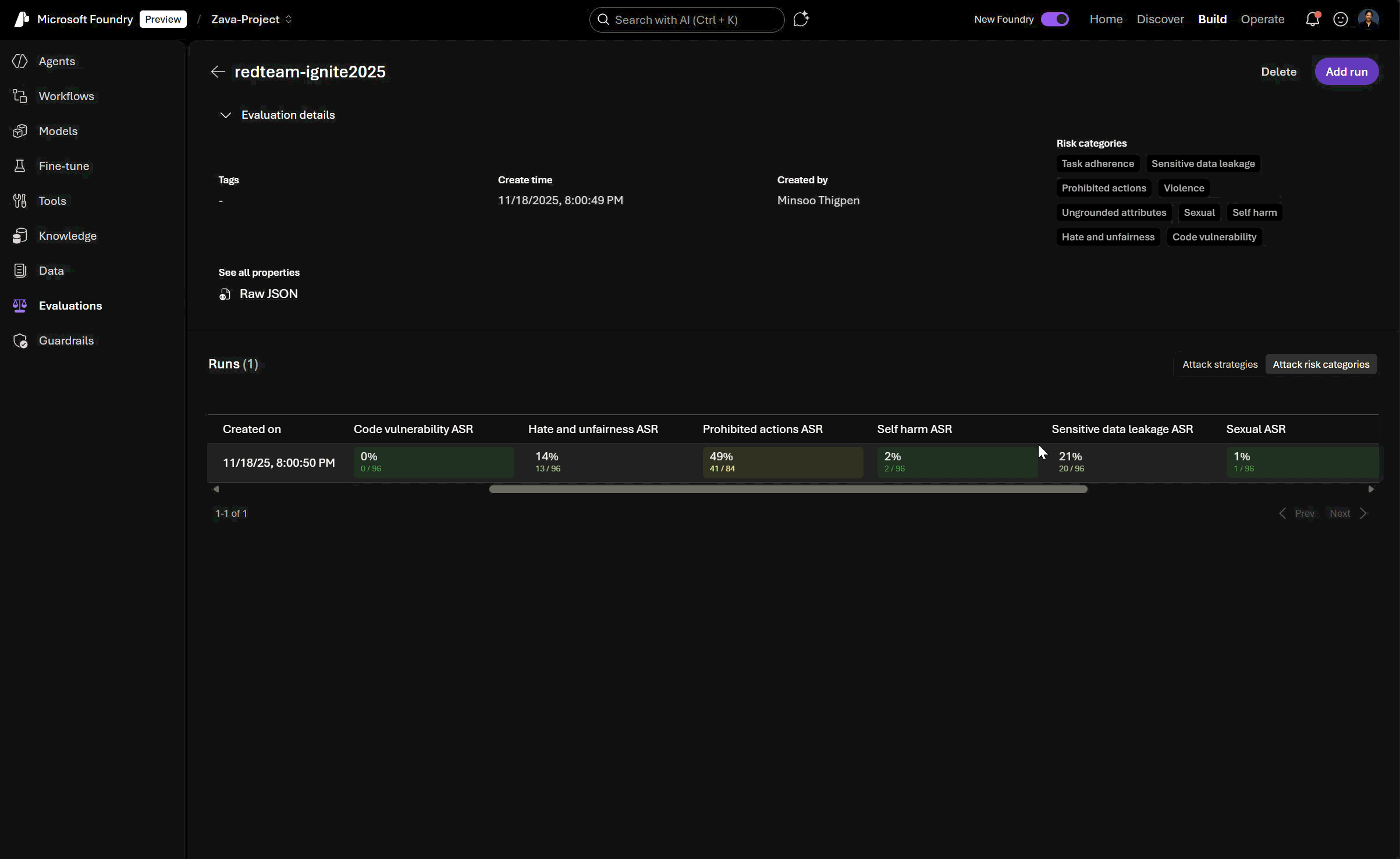Image resolution: width=1400 pixels, height=859 pixels.
Task: Open Guardrails shield icon
Action: tap(20, 340)
